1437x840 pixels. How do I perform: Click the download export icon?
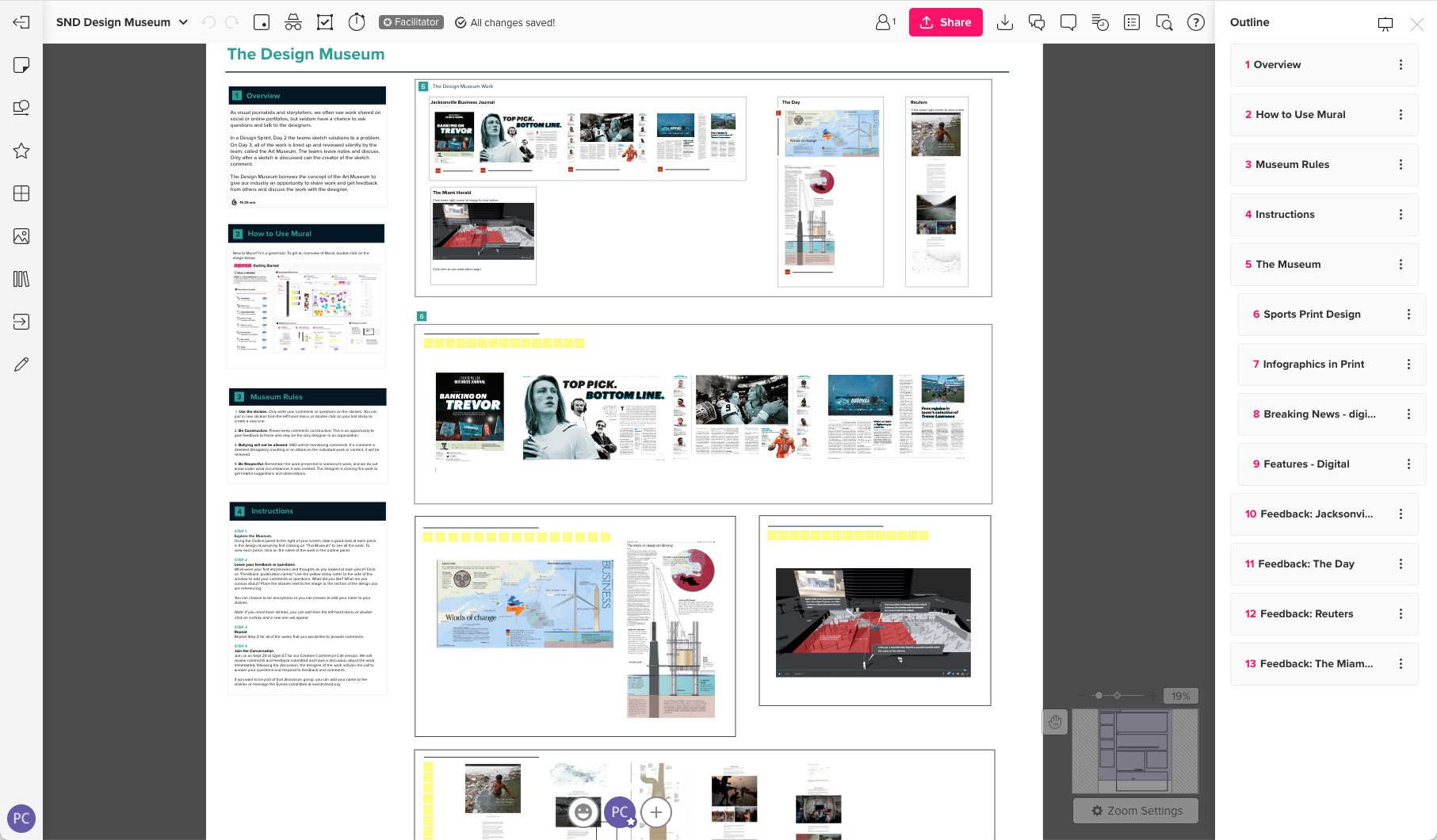1004,22
